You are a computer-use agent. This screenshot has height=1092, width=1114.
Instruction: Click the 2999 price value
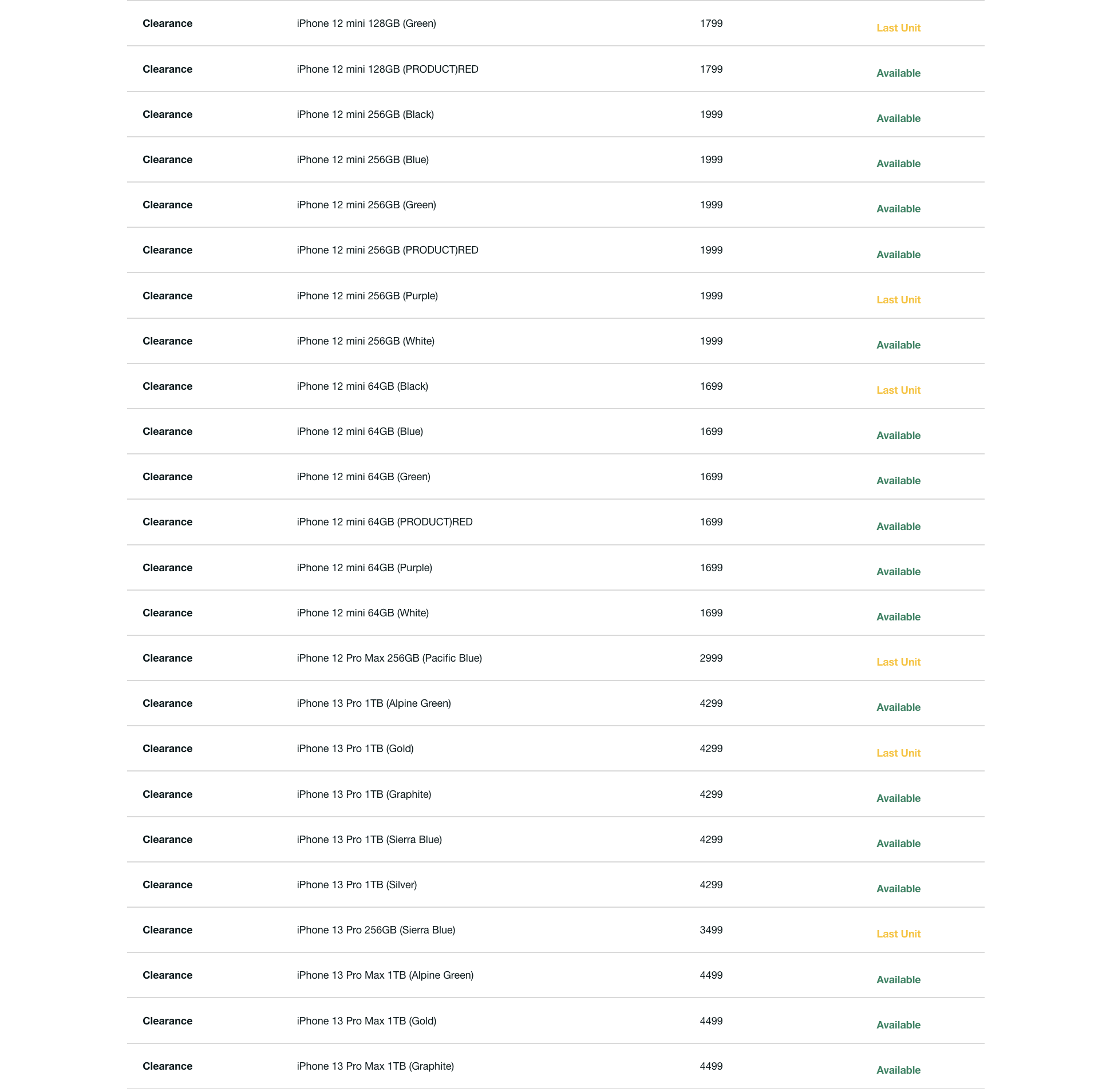click(711, 658)
